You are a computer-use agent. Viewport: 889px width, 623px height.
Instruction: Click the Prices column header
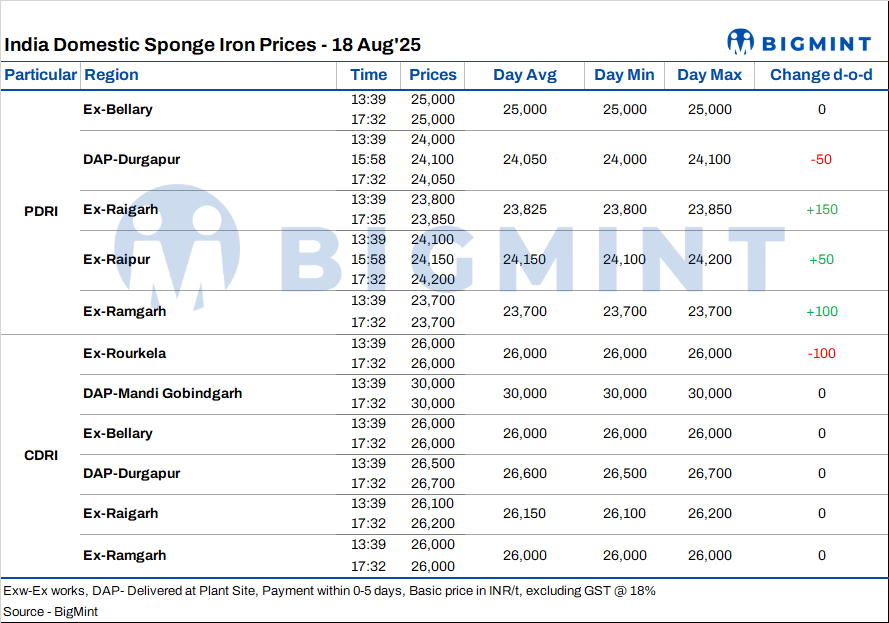(432, 75)
